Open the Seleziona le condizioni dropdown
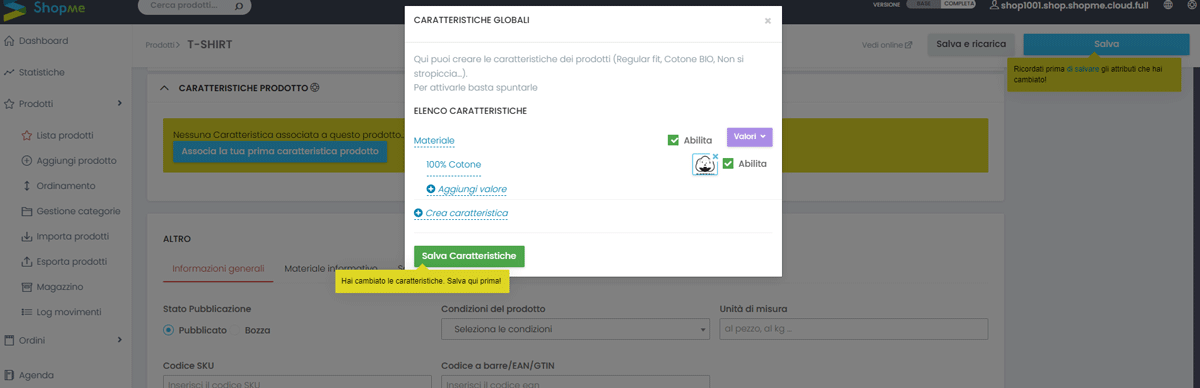 575,329
